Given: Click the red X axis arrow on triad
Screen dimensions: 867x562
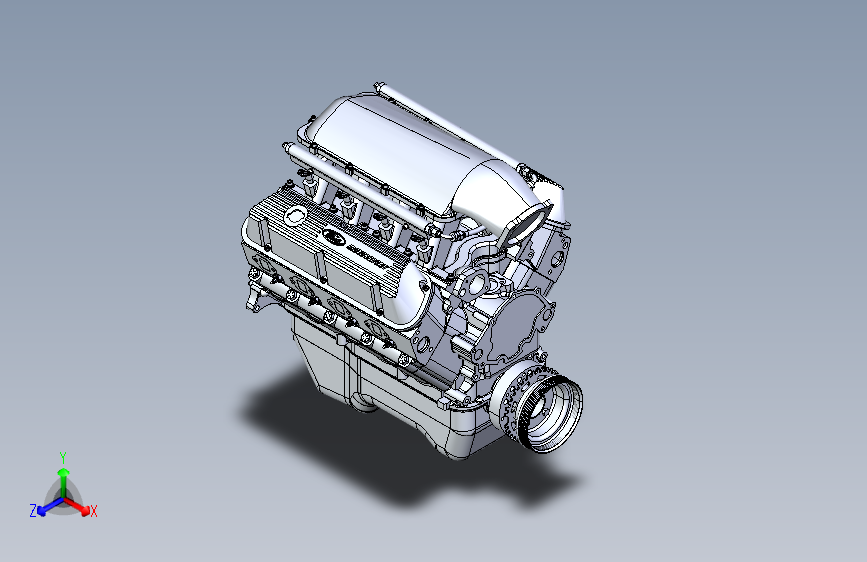Looking at the screenshot, I should click(77, 506).
